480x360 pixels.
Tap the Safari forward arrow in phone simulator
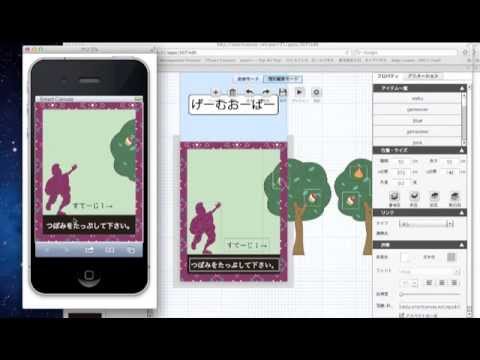pyautogui.click(x=68, y=250)
